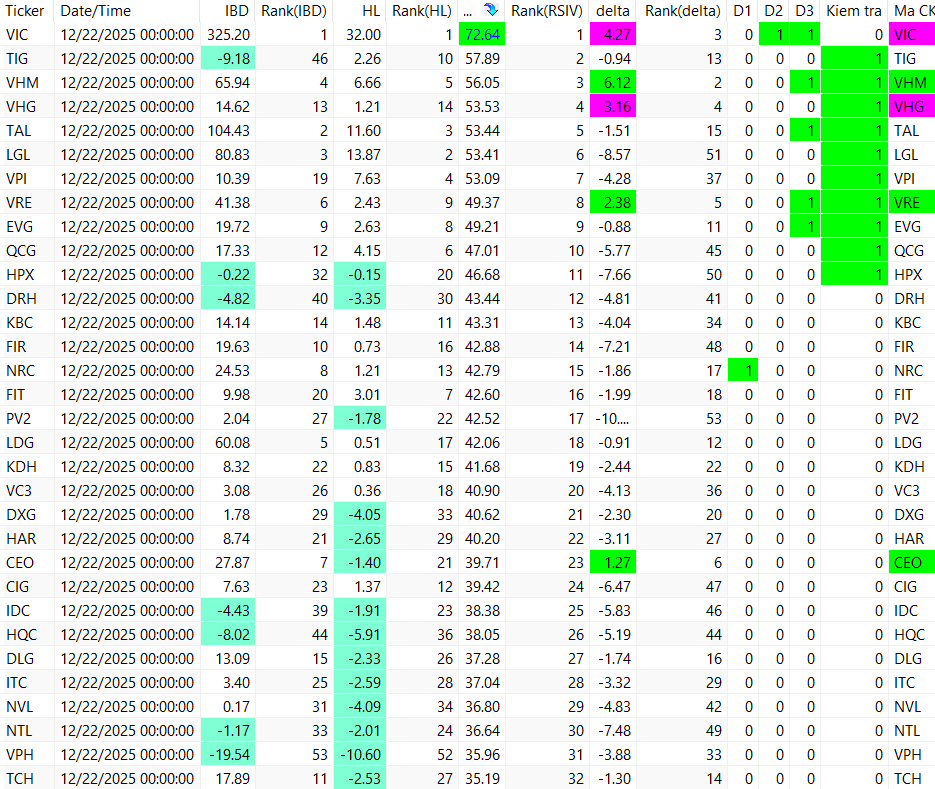Click the Rank(IBD) column header

tap(294, 11)
